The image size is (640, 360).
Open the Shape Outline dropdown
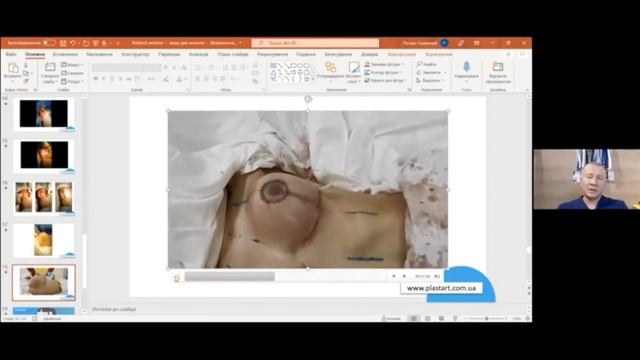tap(384, 73)
